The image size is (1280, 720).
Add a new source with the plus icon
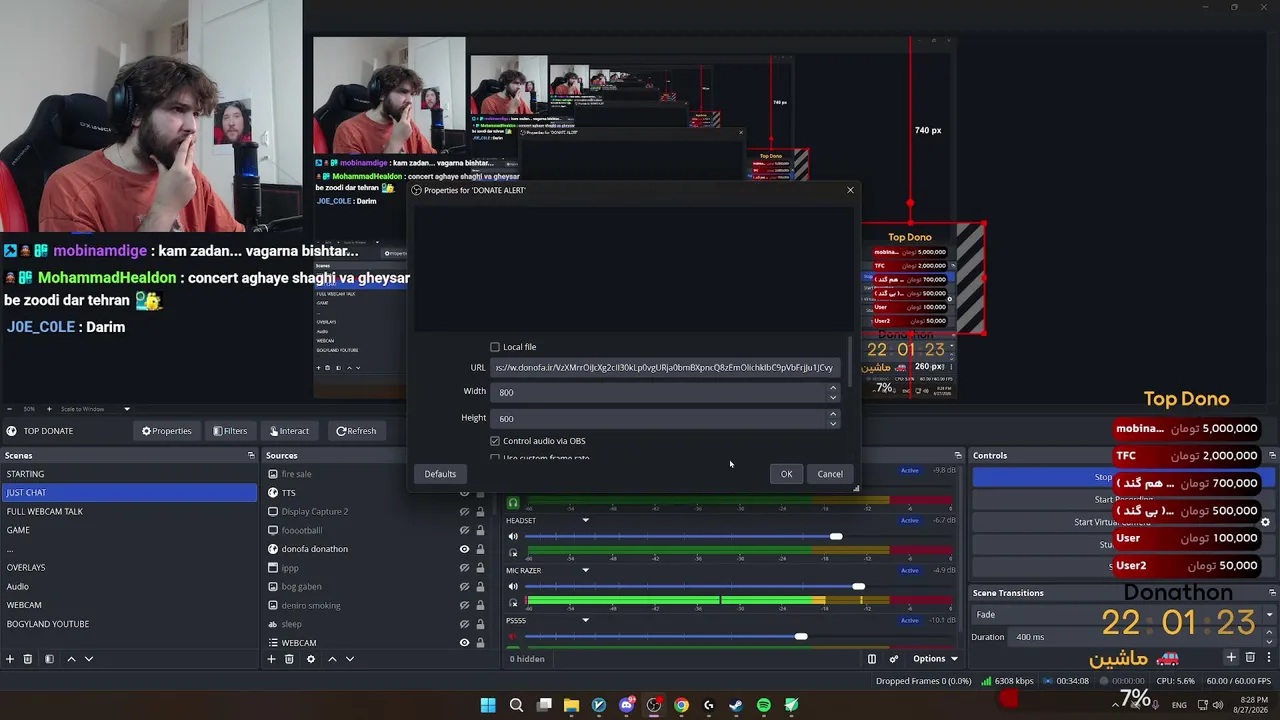pos(271,659)
